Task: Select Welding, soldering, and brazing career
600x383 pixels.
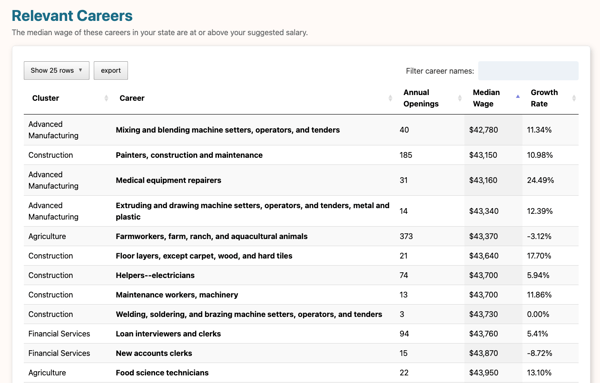Action: pos(249,315)
